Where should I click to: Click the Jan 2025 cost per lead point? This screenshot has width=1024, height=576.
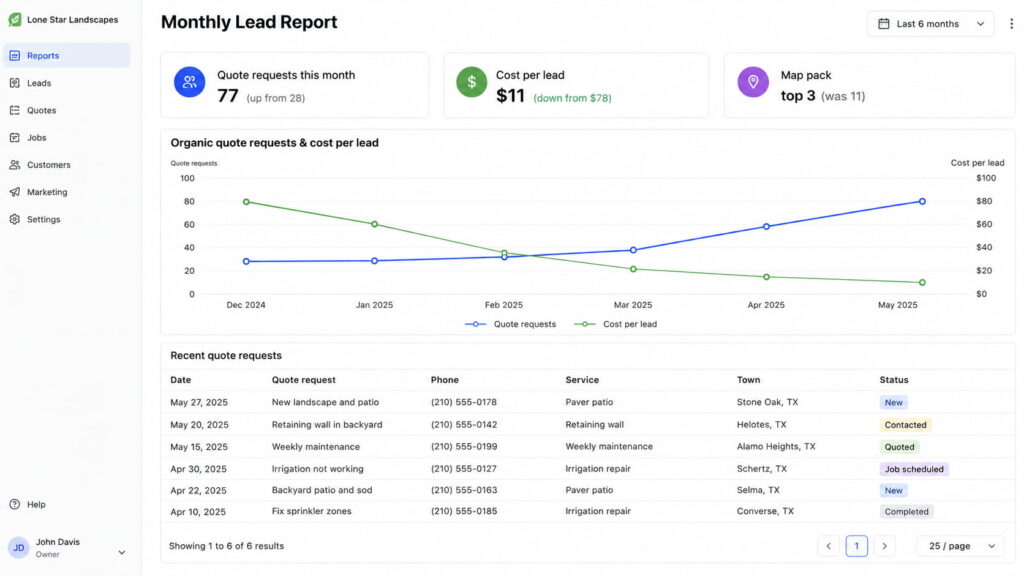tap(374, 224)
